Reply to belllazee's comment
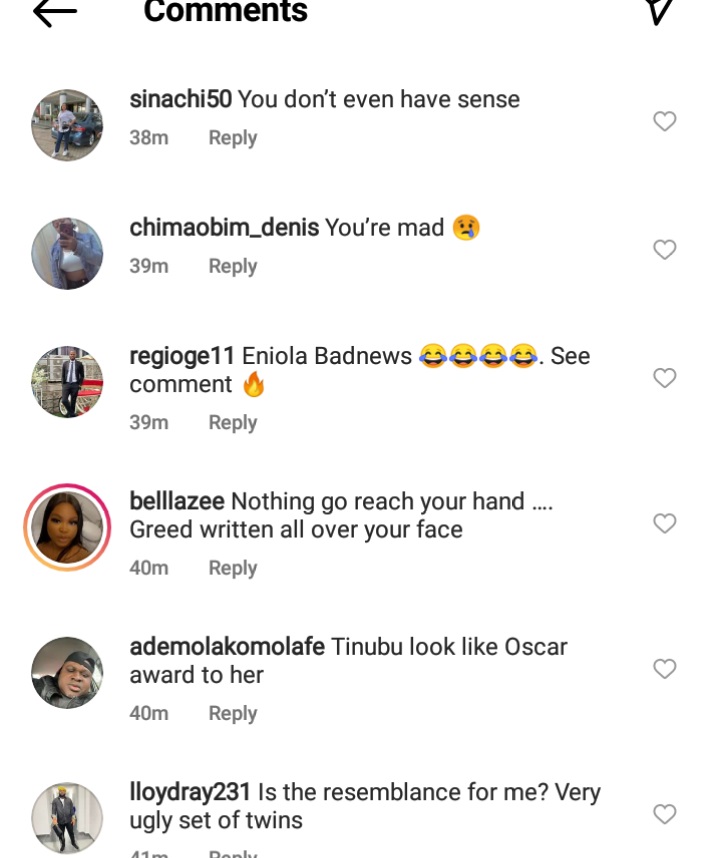 [x=232, y=568]
